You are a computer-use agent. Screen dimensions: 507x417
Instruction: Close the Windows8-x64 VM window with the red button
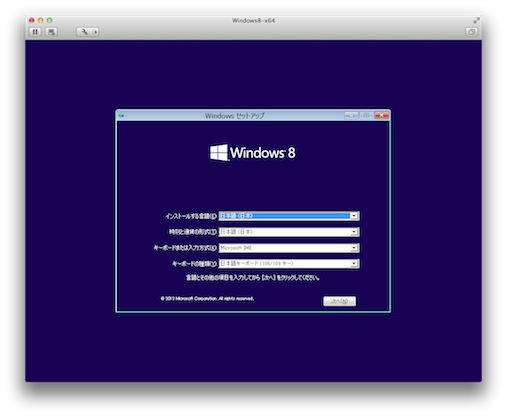pyautogui.click(x=32, y=20)
